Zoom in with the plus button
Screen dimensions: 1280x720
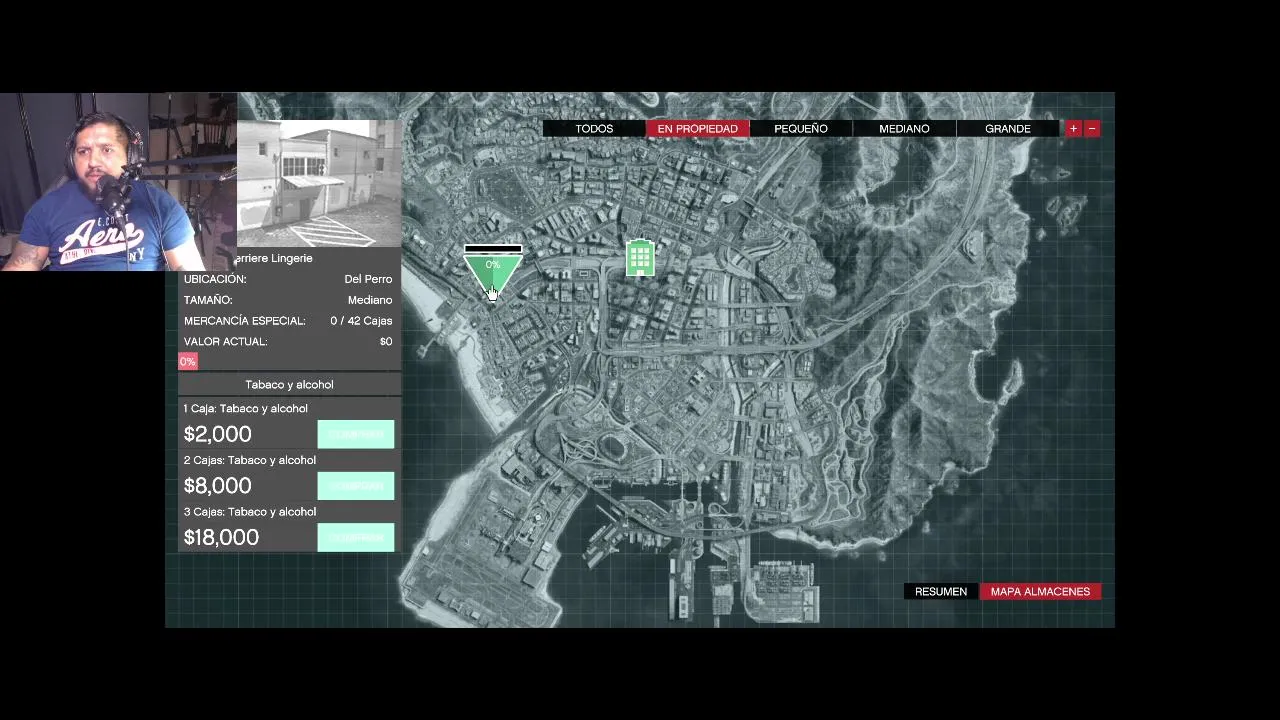[1073, 129]
